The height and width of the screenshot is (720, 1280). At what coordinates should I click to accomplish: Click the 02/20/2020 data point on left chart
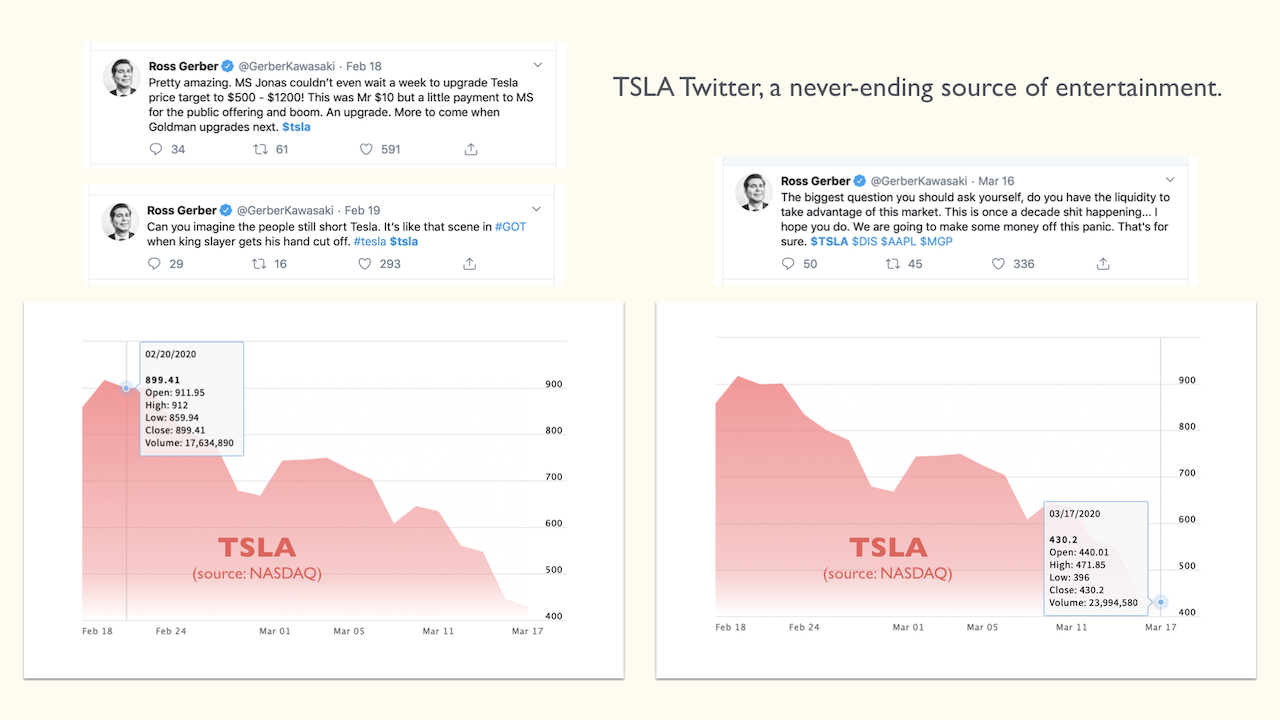tap(126, 387)
